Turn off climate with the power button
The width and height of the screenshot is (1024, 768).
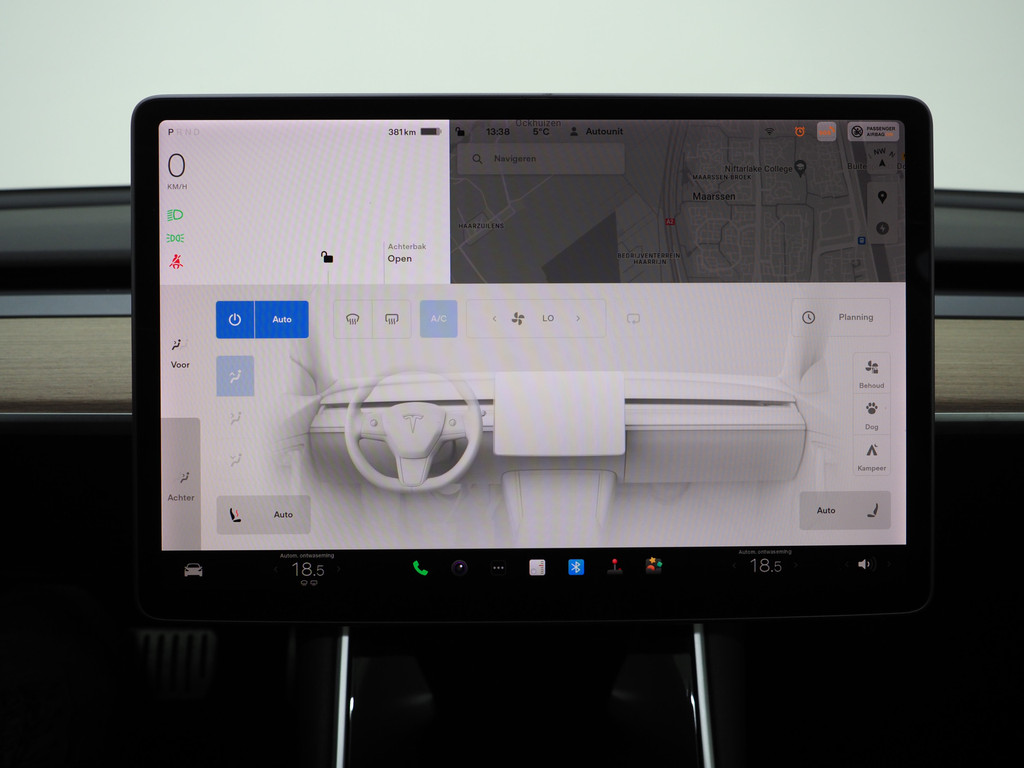[234, 319]
